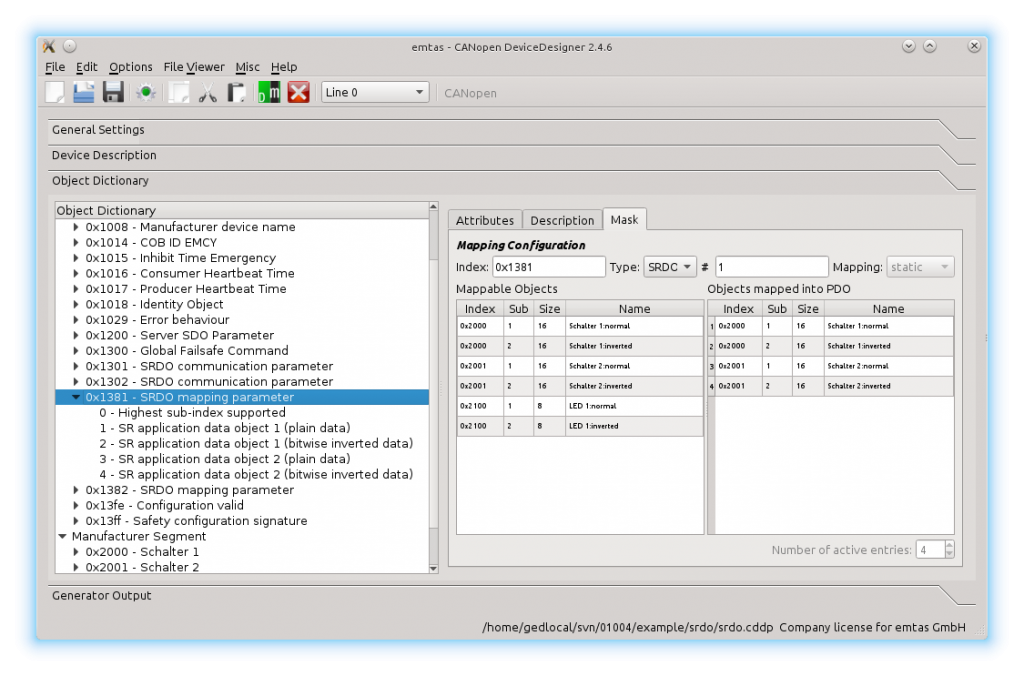This screenshot has height=676, width=1024.
Task: Open the Type SRDO dropdown
Action: pyautogui.click(x=670, y=267)
